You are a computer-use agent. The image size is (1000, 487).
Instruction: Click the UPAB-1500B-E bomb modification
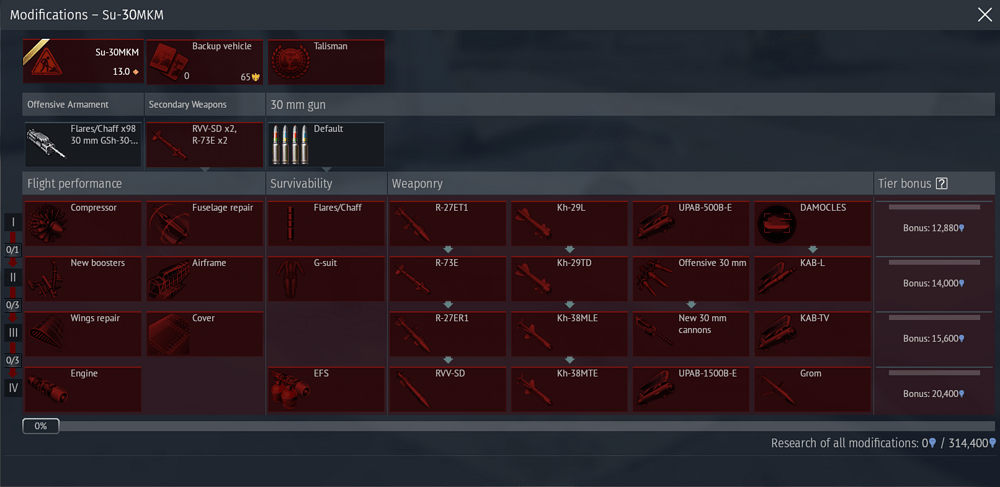click(x=690, y=389)
